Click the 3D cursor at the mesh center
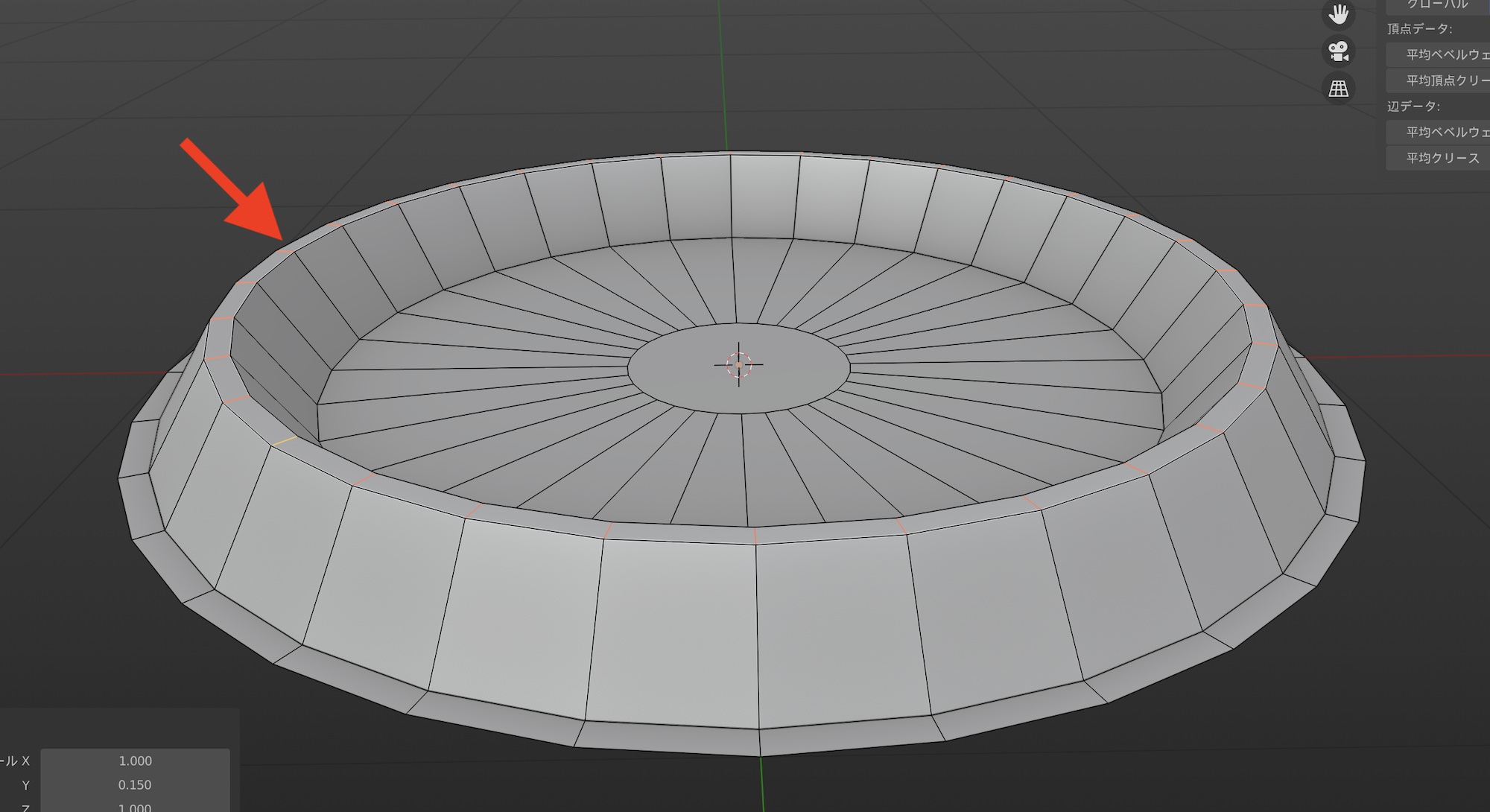The image size is (1490, 812). click(x=738, y=365)
